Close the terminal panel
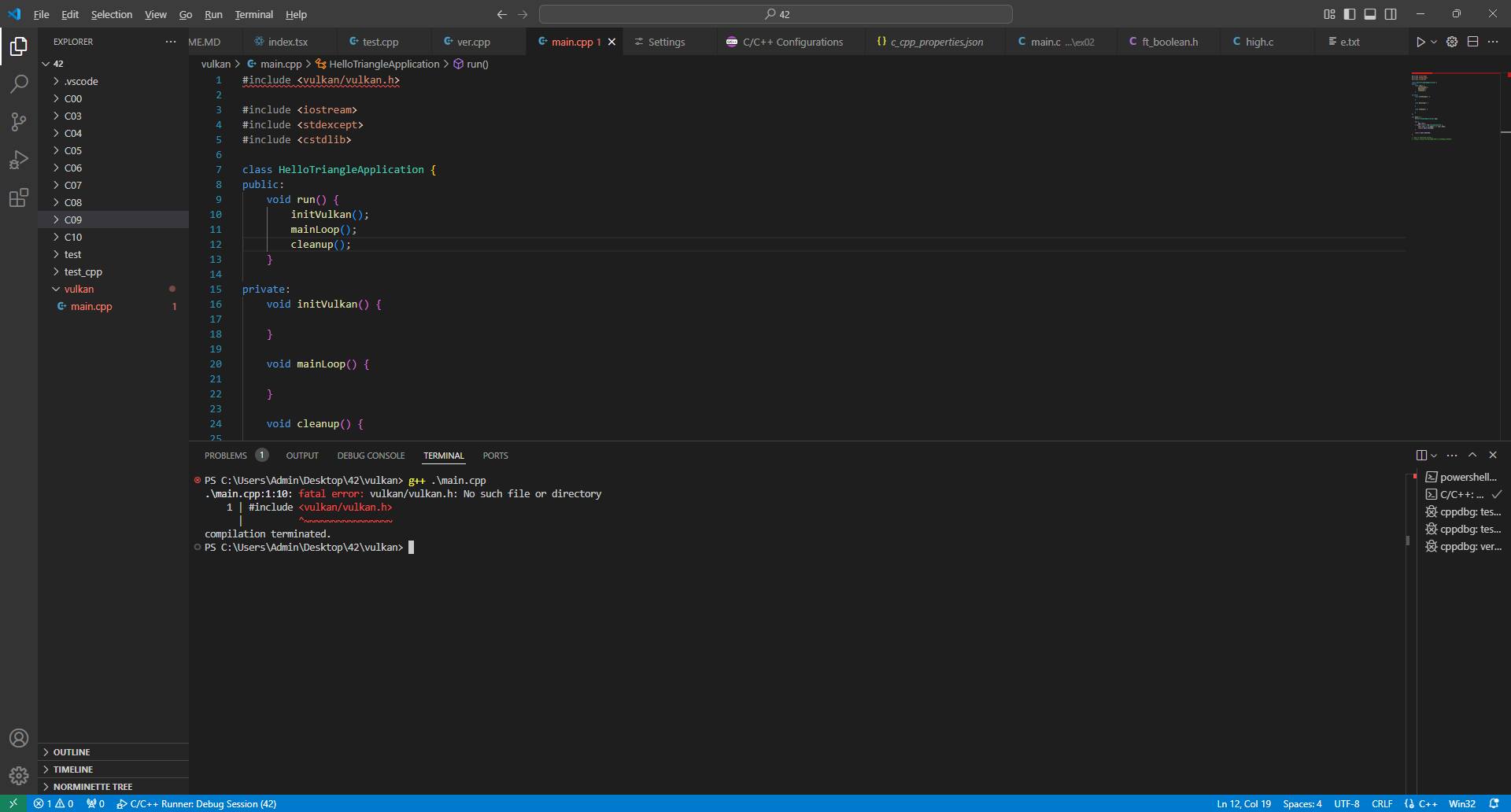Screen dimensions: 1511x812 1493,455
